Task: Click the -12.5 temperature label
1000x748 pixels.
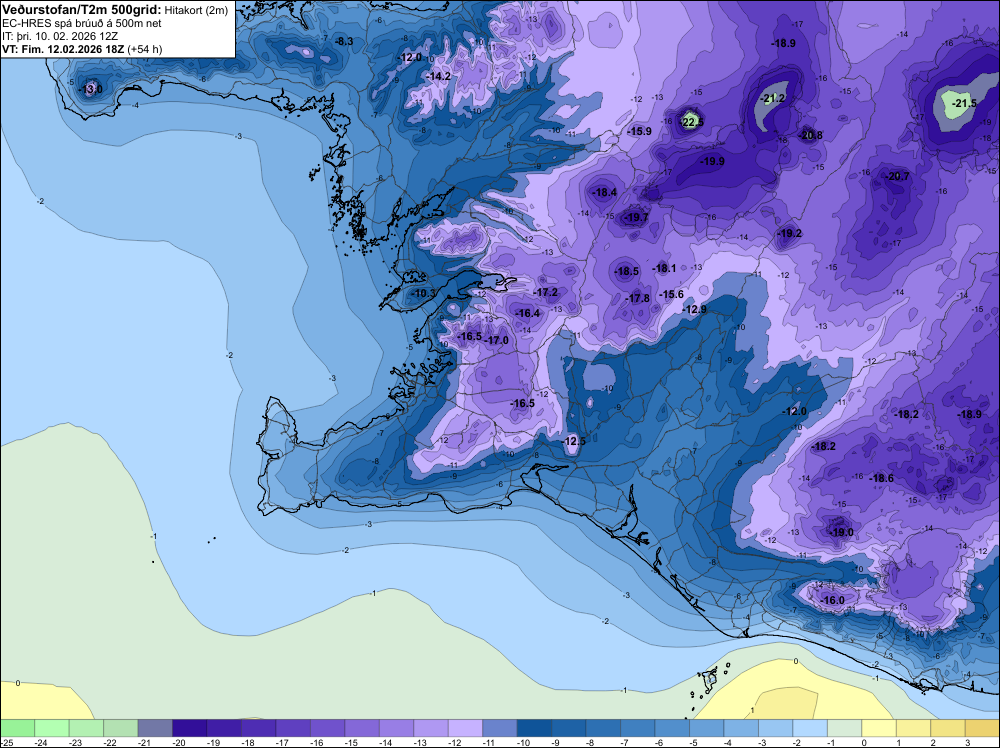Action: (x=574, y=441)
